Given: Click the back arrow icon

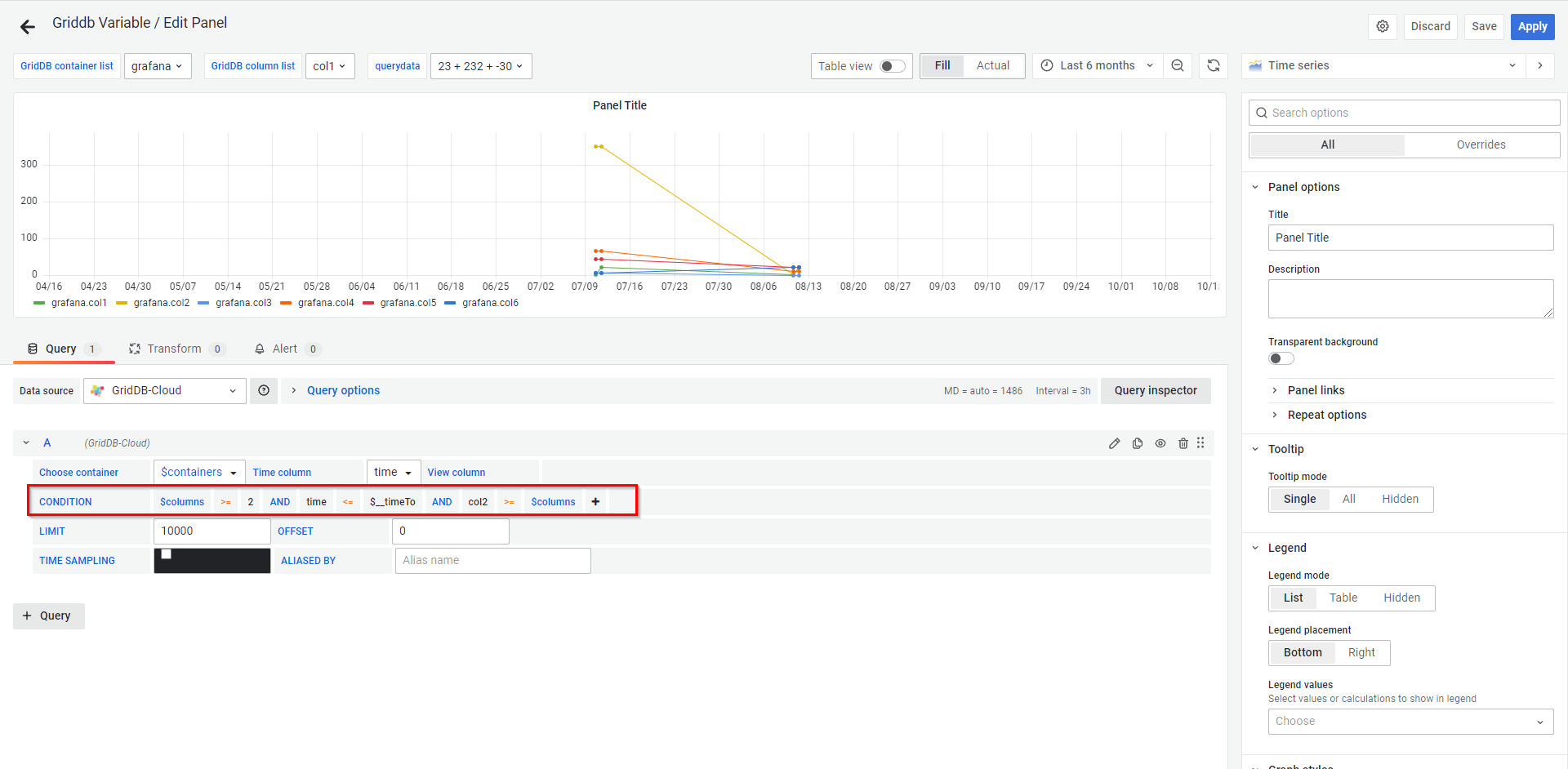Looking at the screenshot, I should click(x=28, y=27).
